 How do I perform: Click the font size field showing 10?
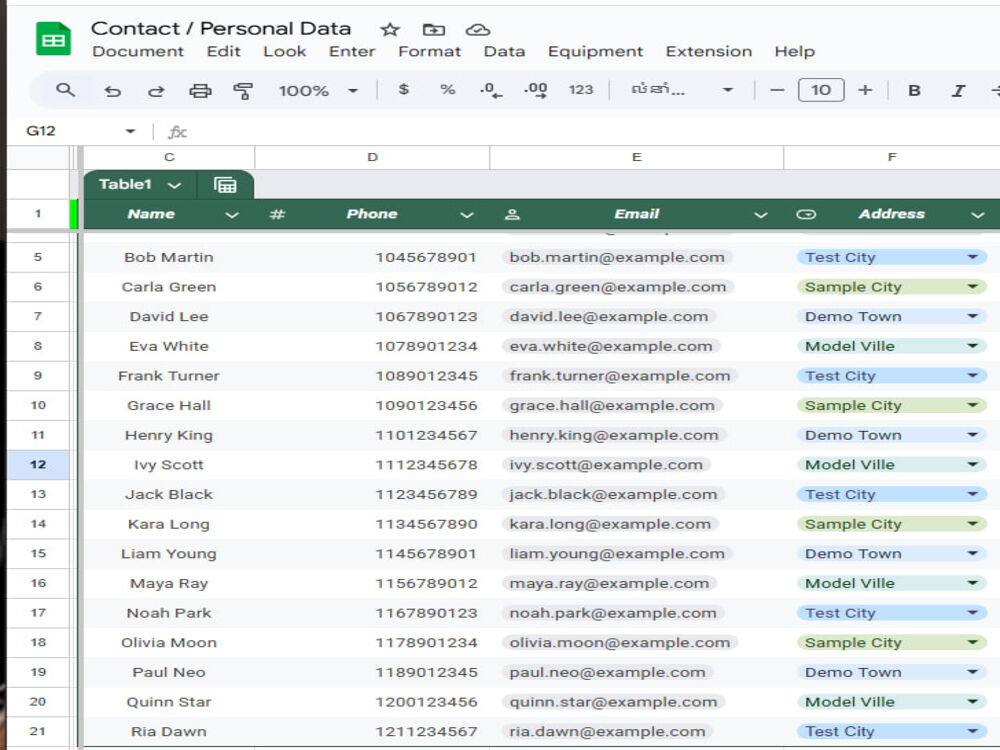point(821,90)
